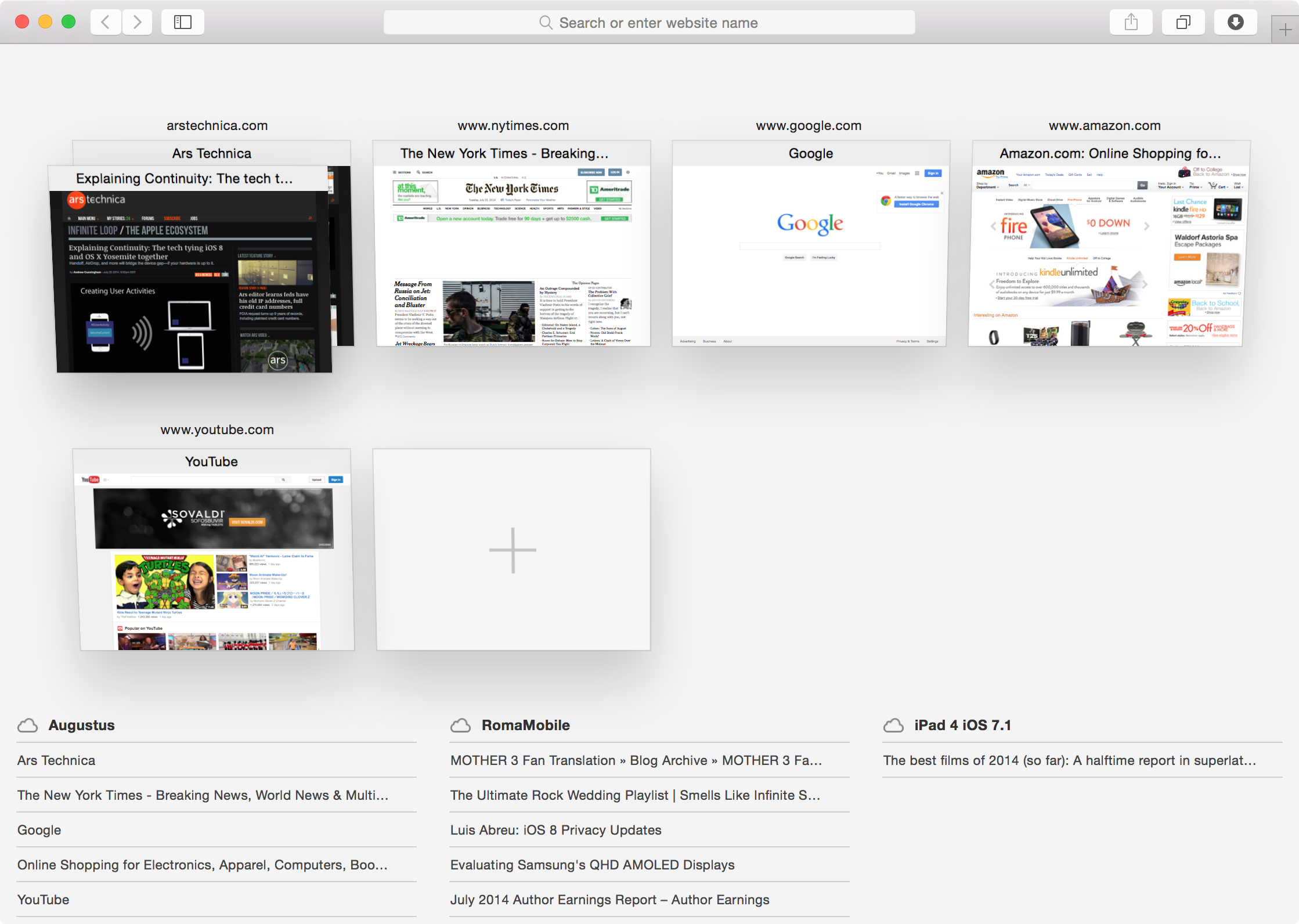Click the cloud icon next to RomaMobile
1299x924 pixels.
(460, 724)
